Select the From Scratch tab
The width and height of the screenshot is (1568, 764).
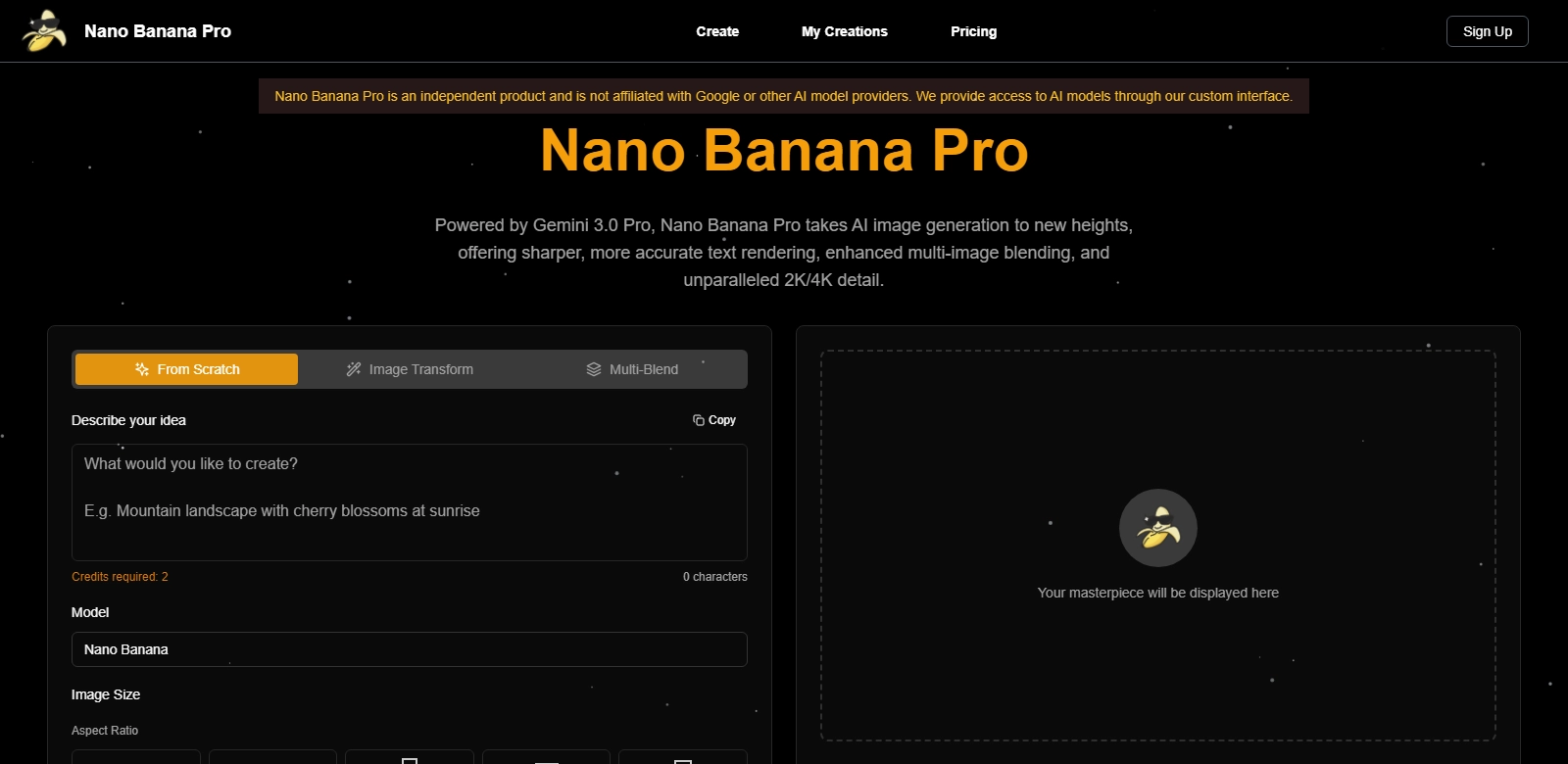[x=186, y=369]
